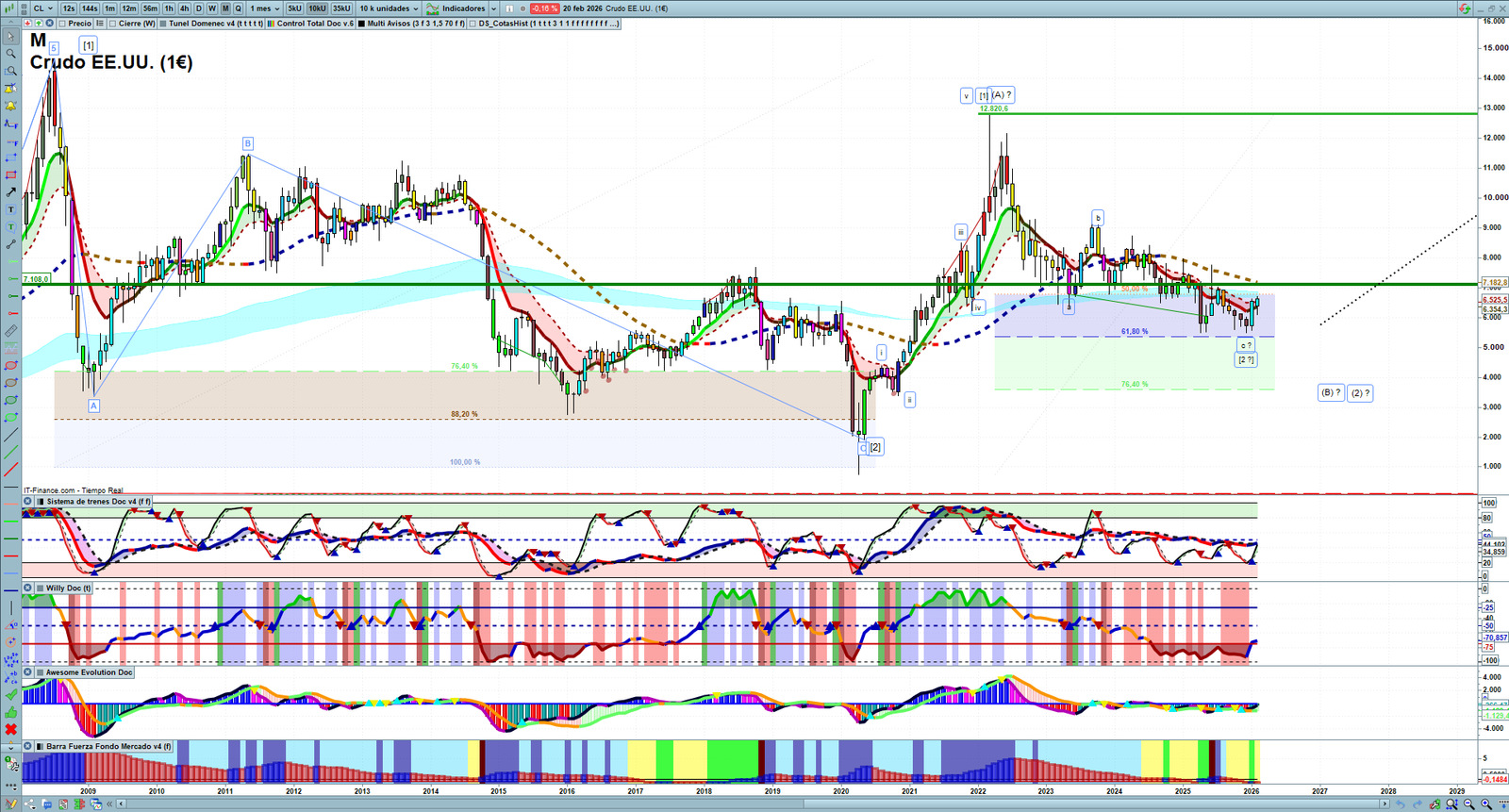
Task: Click the green checkmark icon in sidebar
Action: click(x=10, y=695)
